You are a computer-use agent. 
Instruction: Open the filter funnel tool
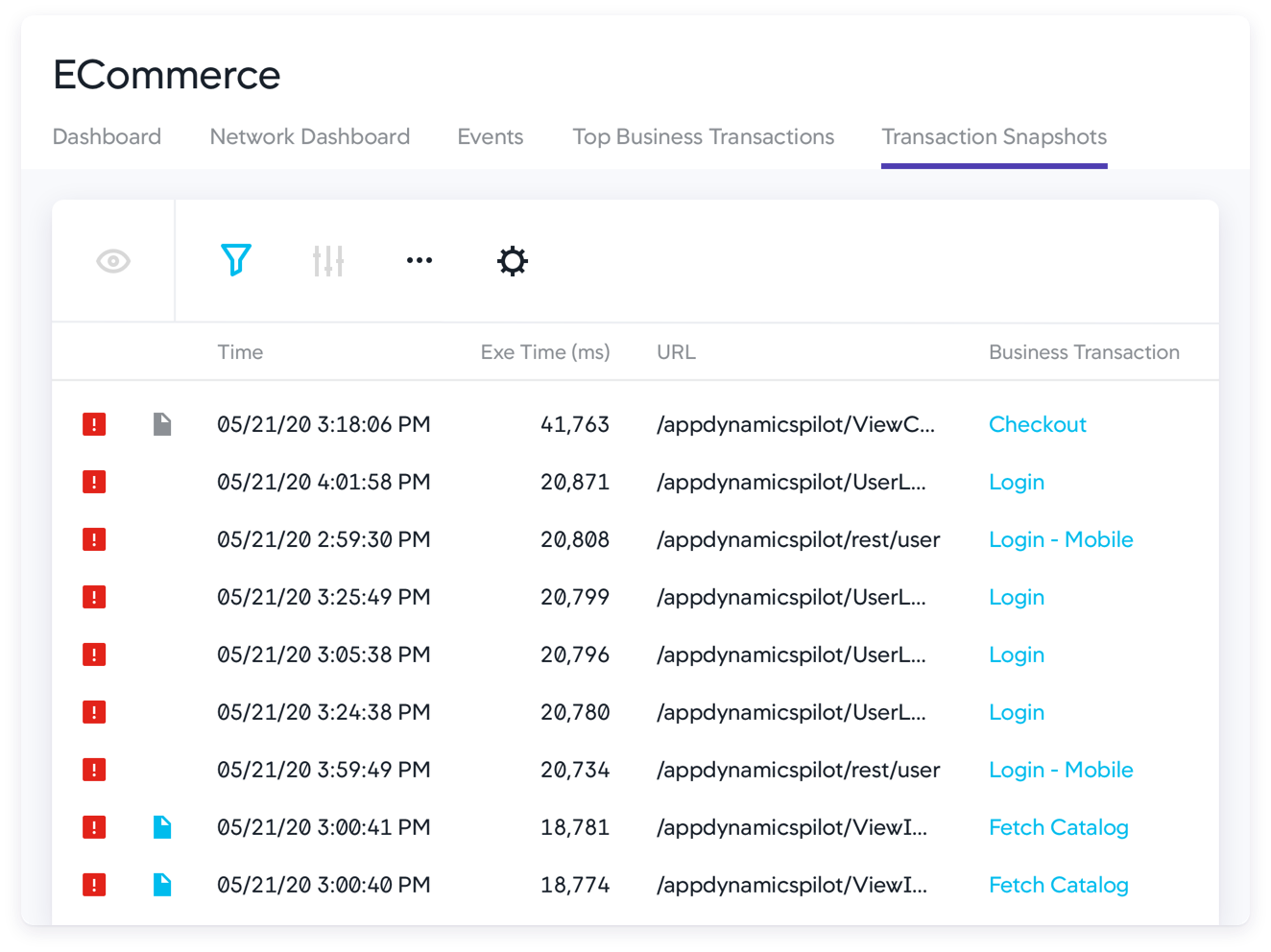[236, 260]
